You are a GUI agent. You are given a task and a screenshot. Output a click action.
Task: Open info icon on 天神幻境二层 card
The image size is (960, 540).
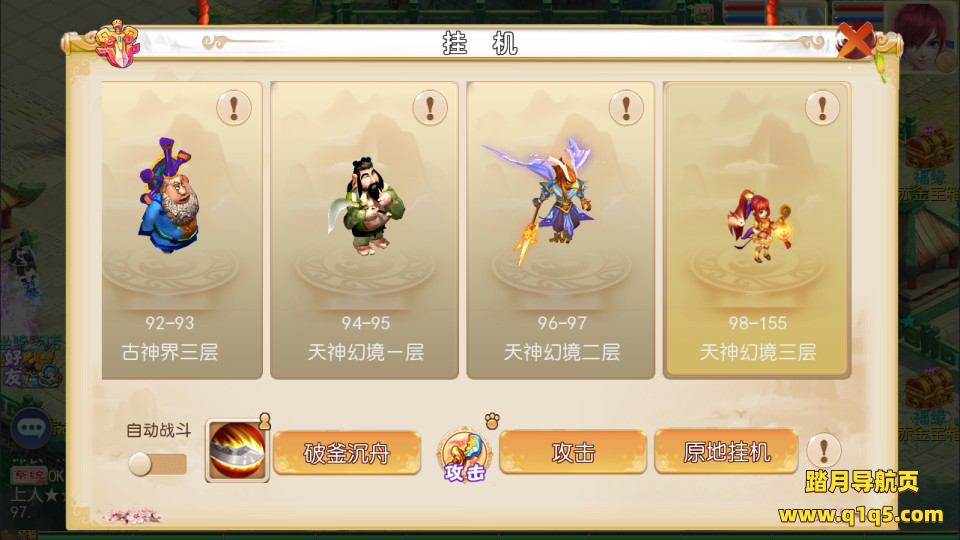click(x=626, y=108)
